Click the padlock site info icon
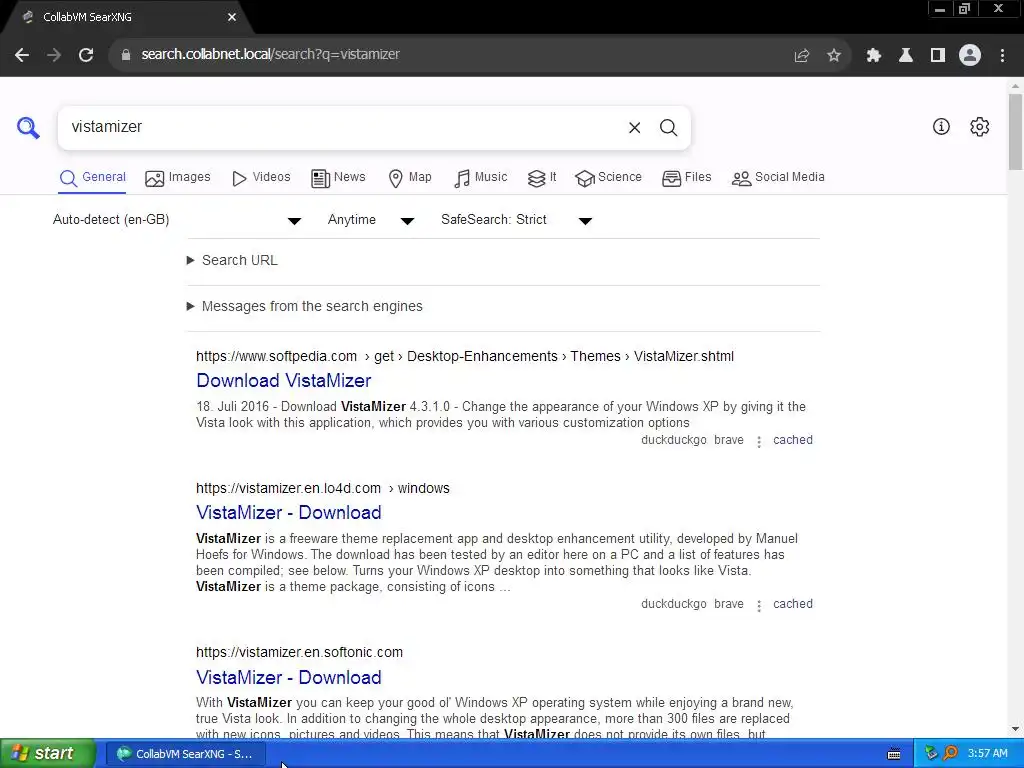 pyautogui.click(x=125, y=55)
